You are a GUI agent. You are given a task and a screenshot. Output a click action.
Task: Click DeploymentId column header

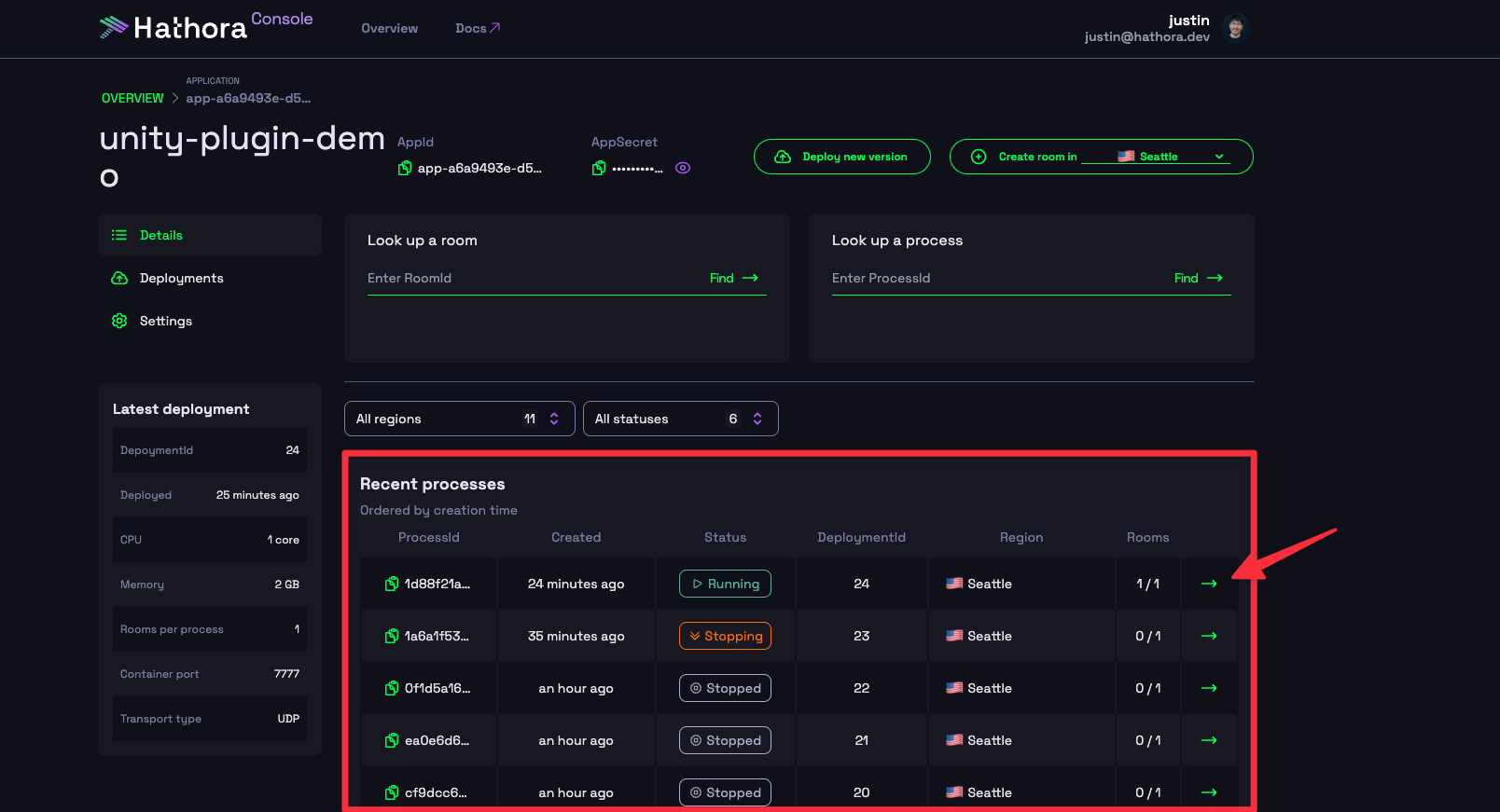click(861, 537)
